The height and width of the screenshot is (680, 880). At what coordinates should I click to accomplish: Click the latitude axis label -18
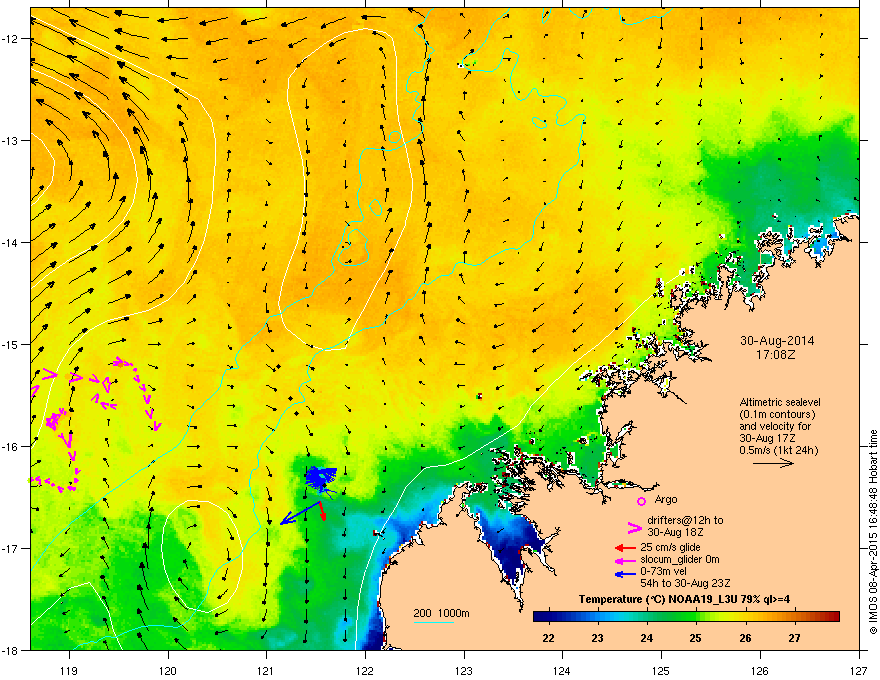(x=11, y=651)
